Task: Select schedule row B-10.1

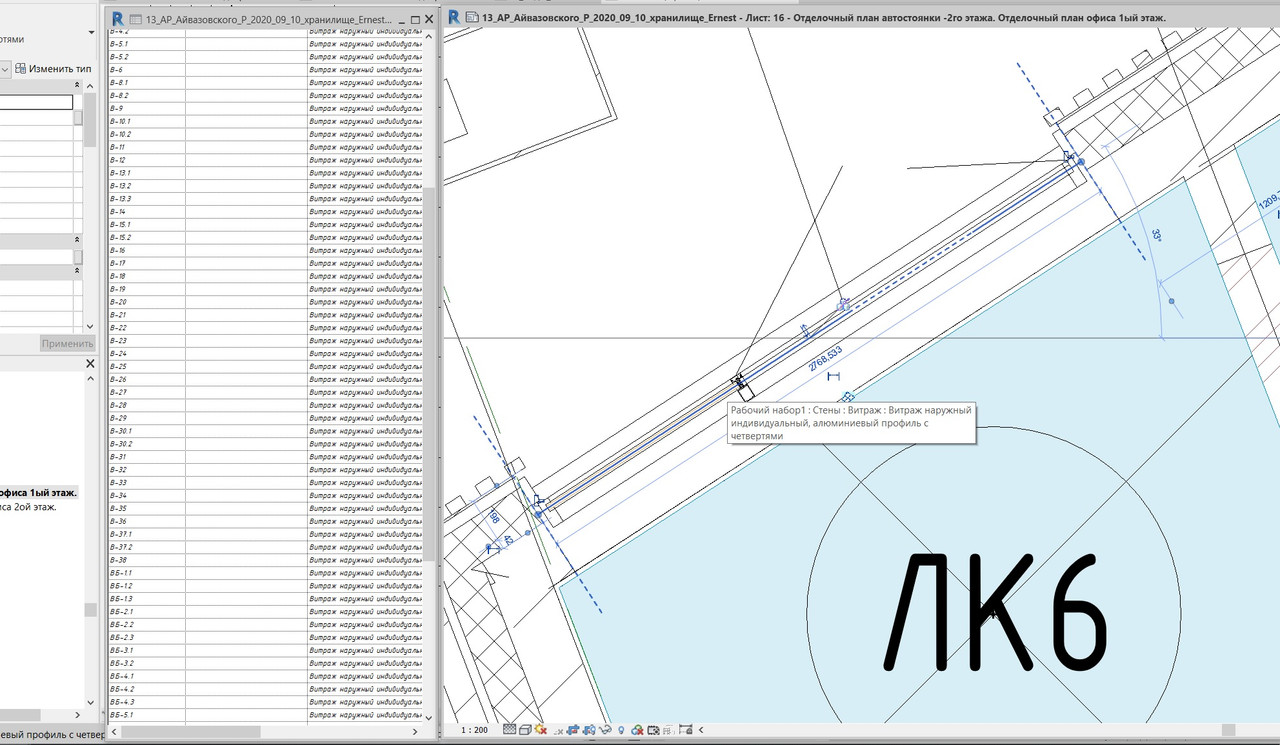Action: click(265, 121)
